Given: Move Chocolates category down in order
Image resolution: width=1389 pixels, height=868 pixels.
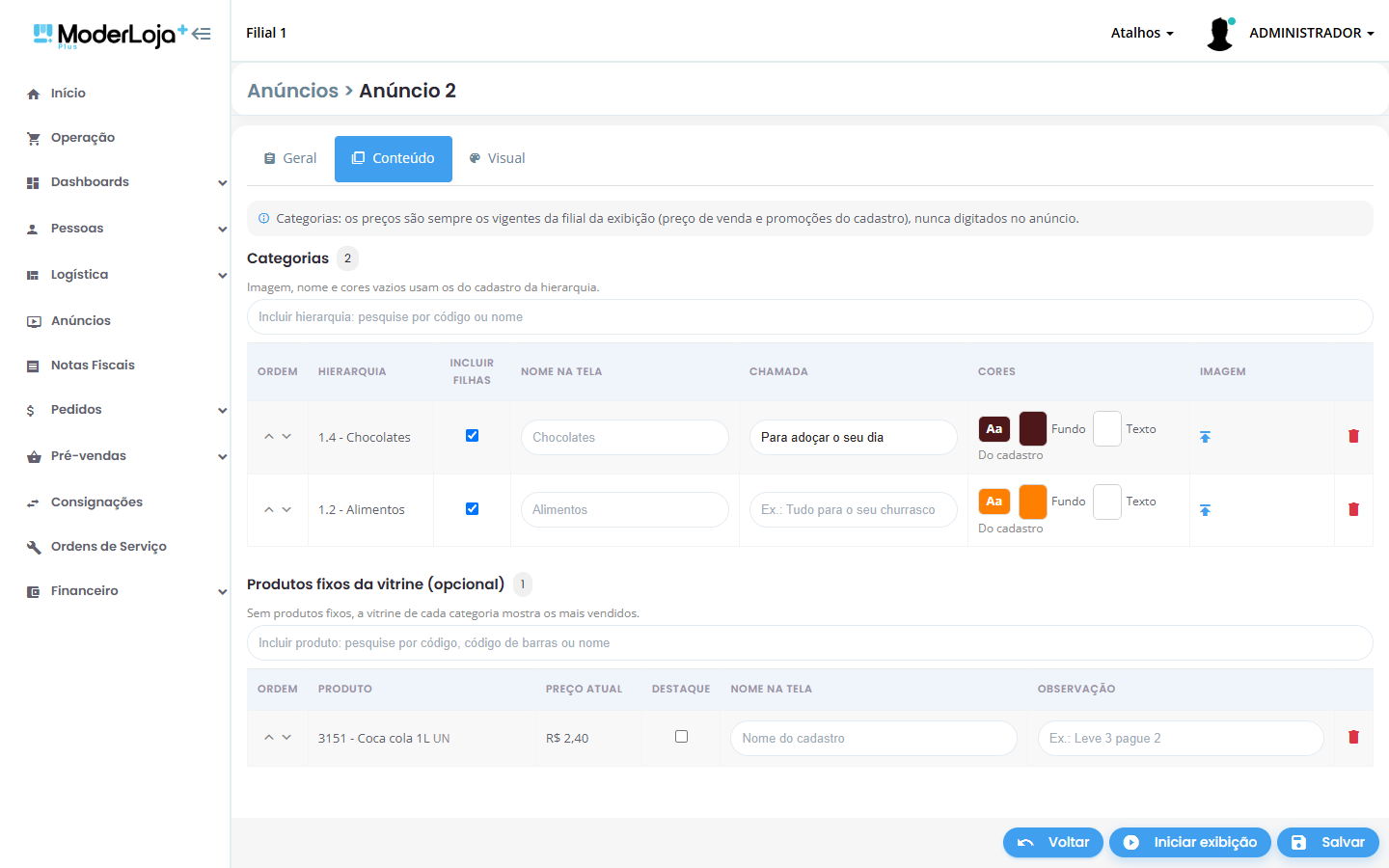Looking at the screenshot, I should pyautogui.click(x=286, y=437).
